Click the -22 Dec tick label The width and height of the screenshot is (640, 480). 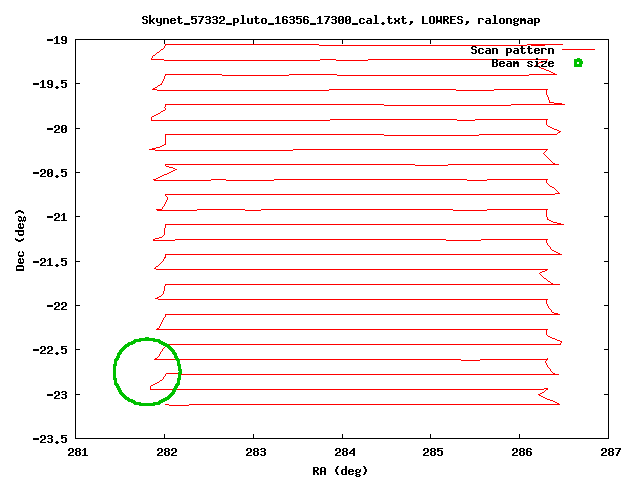coord(57,306)
